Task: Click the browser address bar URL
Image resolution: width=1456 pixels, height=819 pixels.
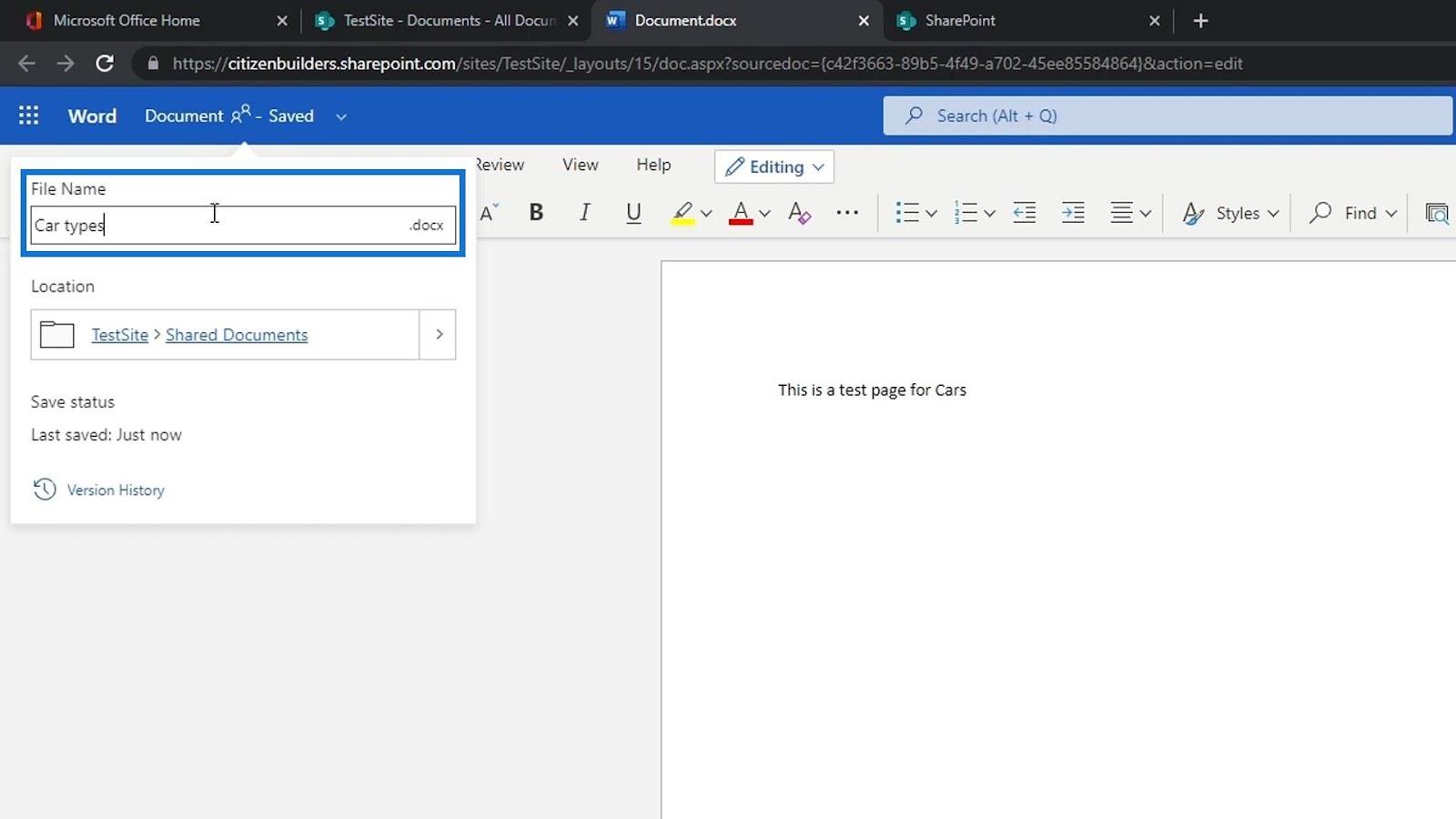Action: pos(707,64)
